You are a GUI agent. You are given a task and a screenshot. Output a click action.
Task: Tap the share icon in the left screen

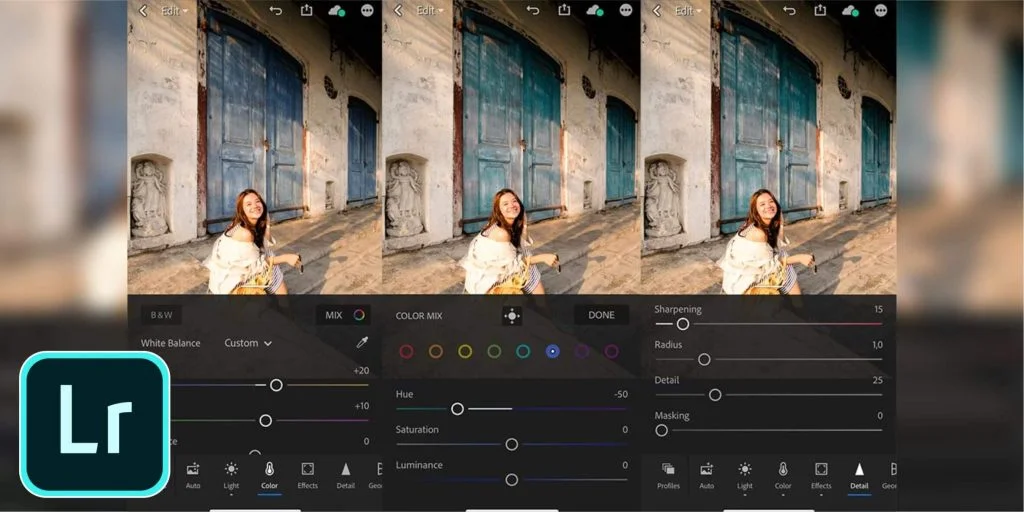click(x=307, y=10)
